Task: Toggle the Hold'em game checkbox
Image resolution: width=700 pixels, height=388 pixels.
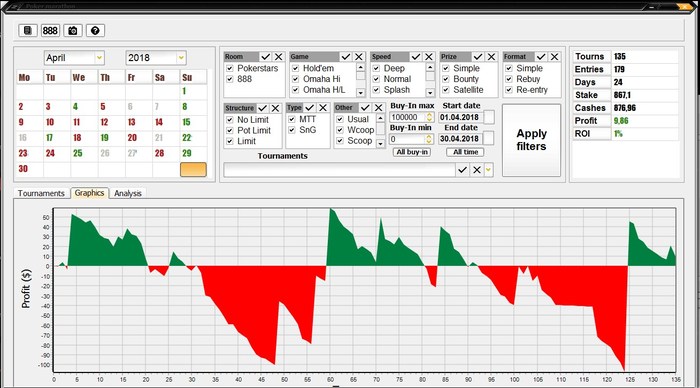Action: tap(295, 68)
